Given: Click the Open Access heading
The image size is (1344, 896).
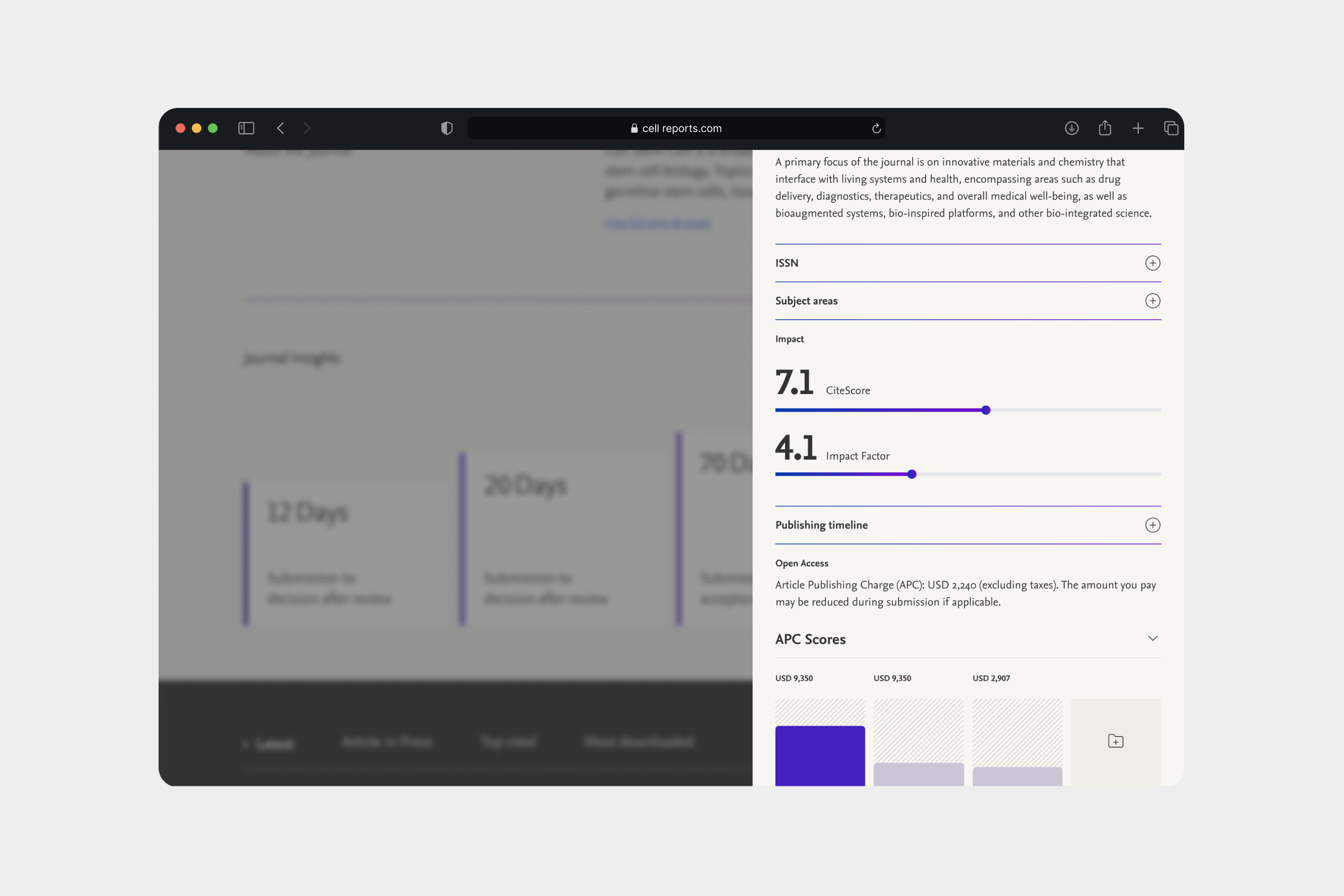Looking at the screenshot, I should click(801, 563).
